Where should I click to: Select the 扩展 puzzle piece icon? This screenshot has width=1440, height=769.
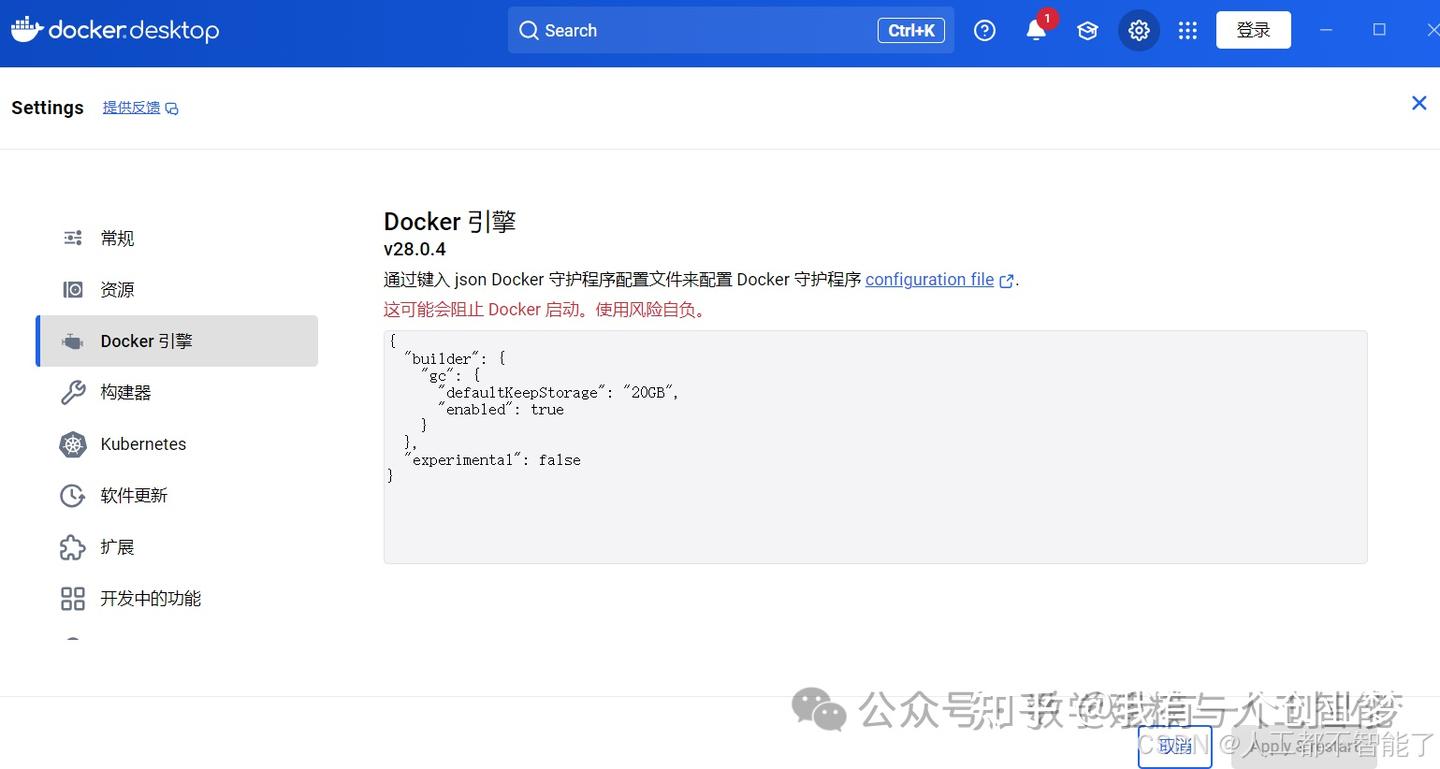pos(72,547)
